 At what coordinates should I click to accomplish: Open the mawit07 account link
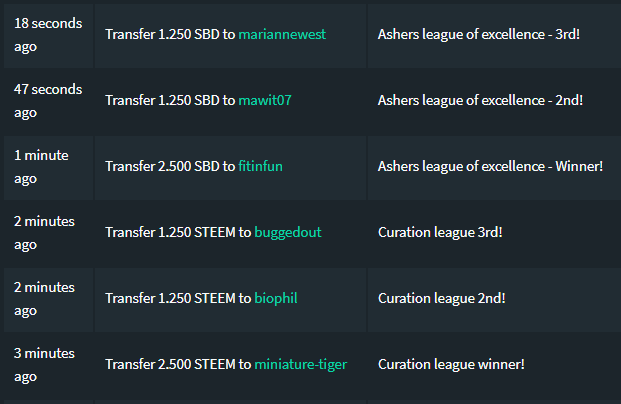(267, 100)
